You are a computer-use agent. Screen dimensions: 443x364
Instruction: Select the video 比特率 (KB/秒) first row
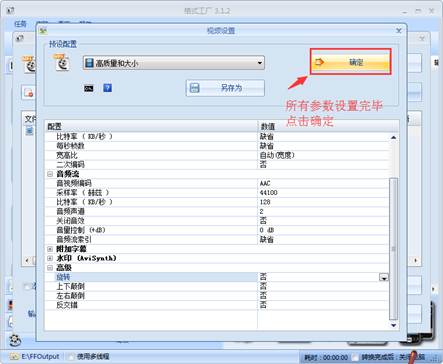pos(217,136)
